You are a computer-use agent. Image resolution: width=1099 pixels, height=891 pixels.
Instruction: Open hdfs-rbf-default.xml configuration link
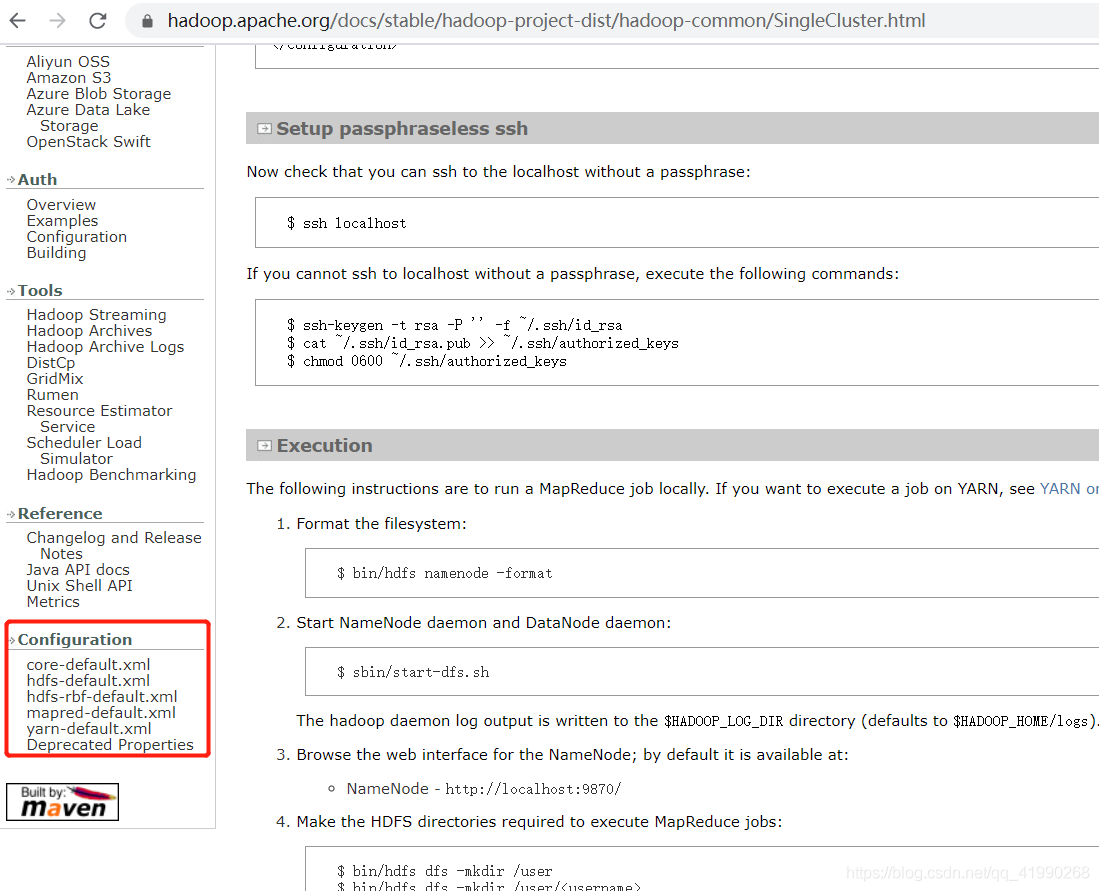click(x=102, y=697)
